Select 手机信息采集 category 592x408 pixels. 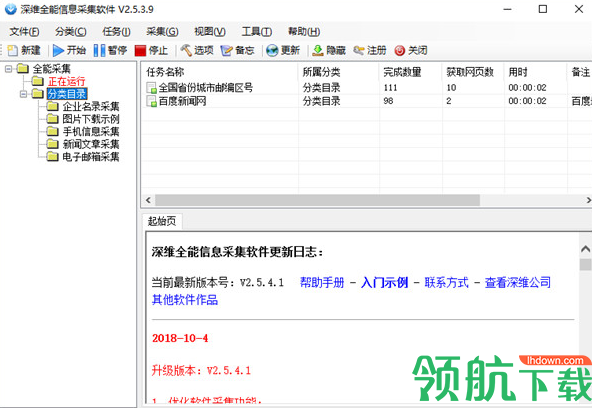click(x=91, y=131)
